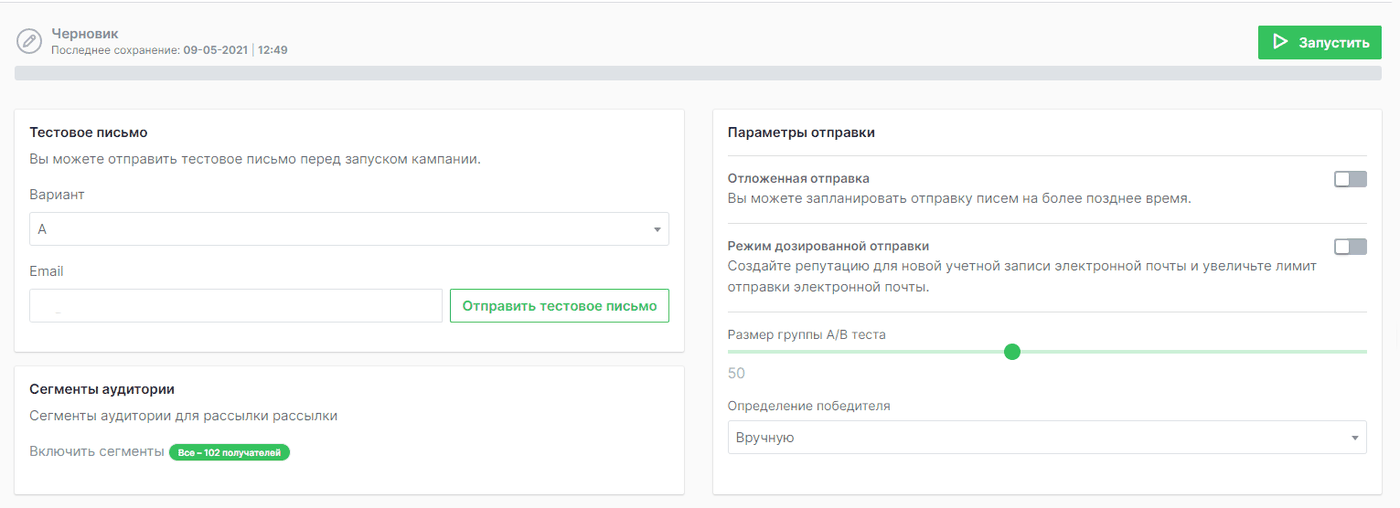Send test email with Отправить тестовое письмо
This screenshot has width=1400, height=508.
coord(560,306)
